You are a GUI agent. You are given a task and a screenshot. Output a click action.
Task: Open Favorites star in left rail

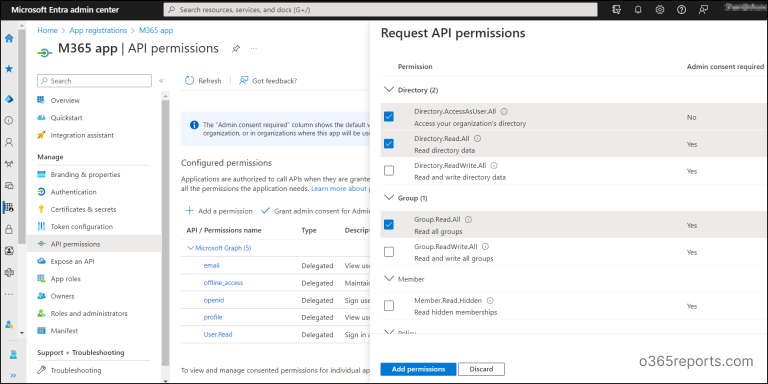[x=9, y=69]
